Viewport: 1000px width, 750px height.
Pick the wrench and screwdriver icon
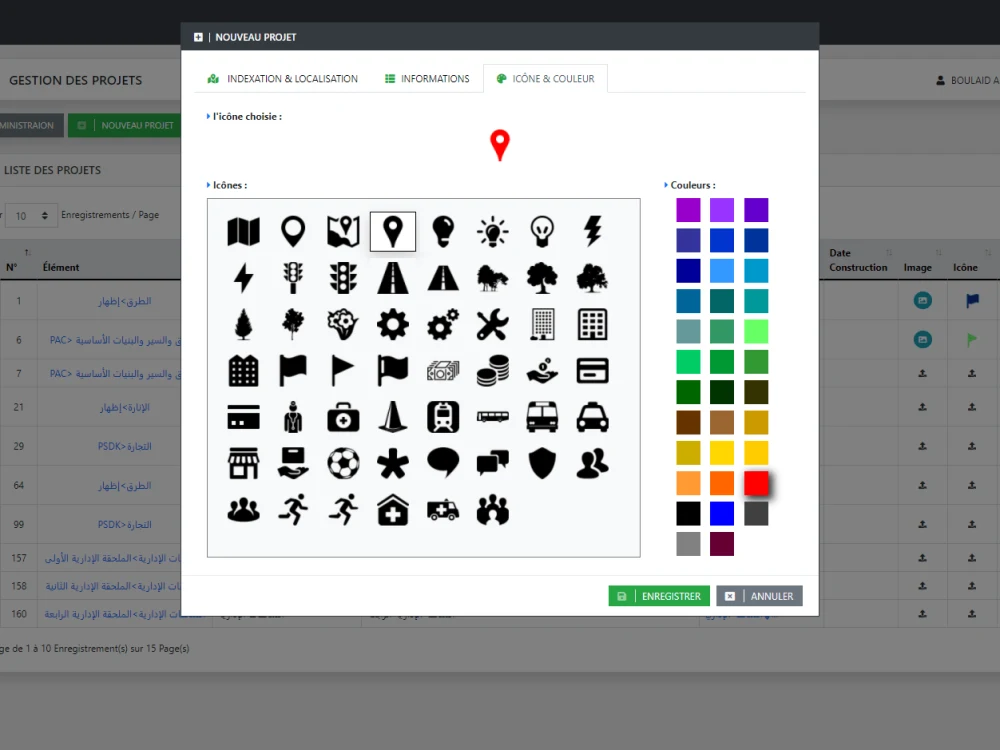click(493, 325)
